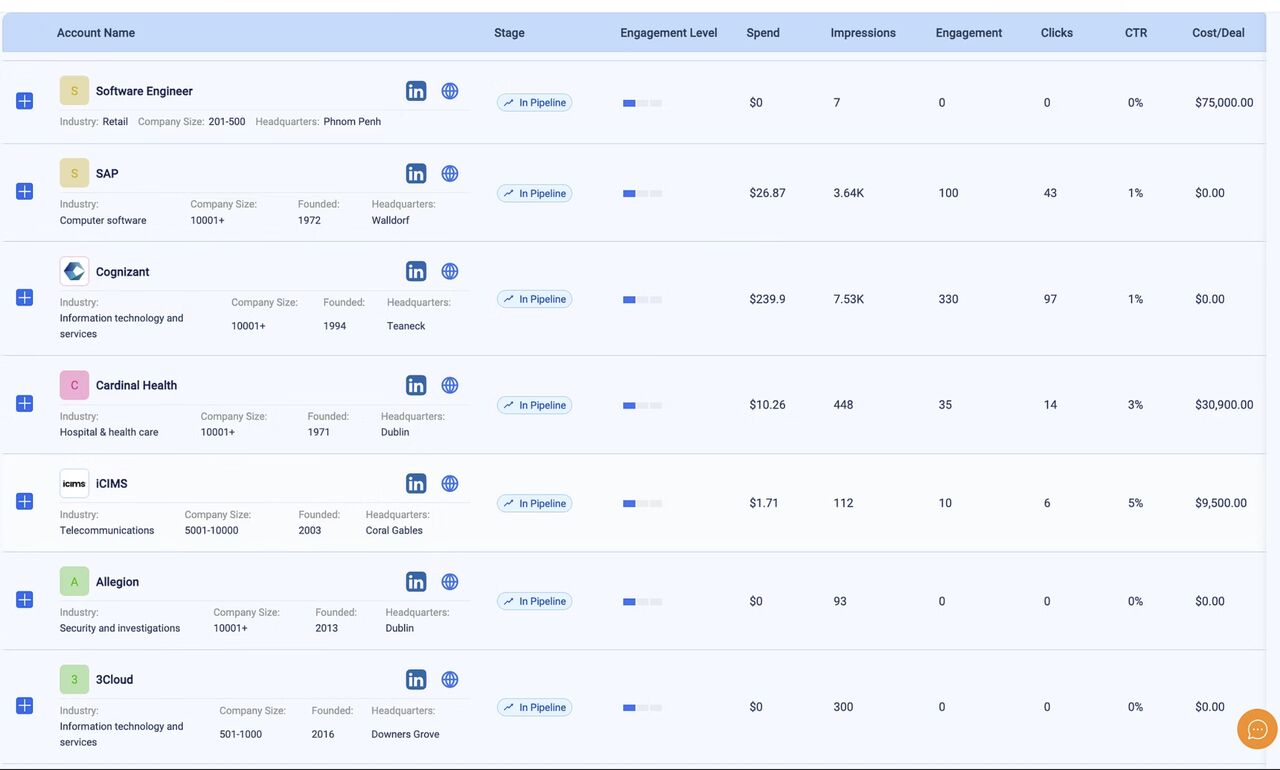Click the $30,900.00 Cost/Deal value

point(1224,405)
